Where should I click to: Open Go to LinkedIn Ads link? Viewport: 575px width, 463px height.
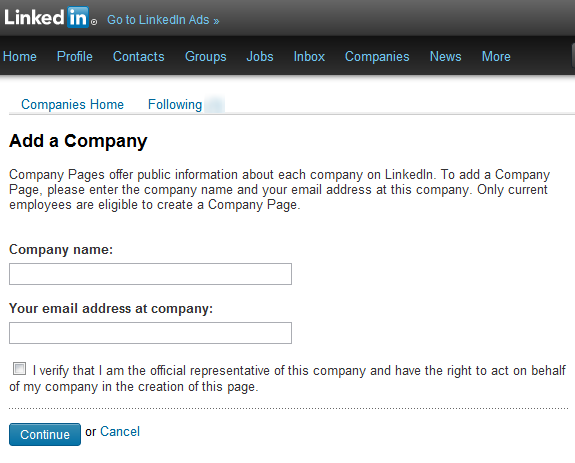click(163, 20)
